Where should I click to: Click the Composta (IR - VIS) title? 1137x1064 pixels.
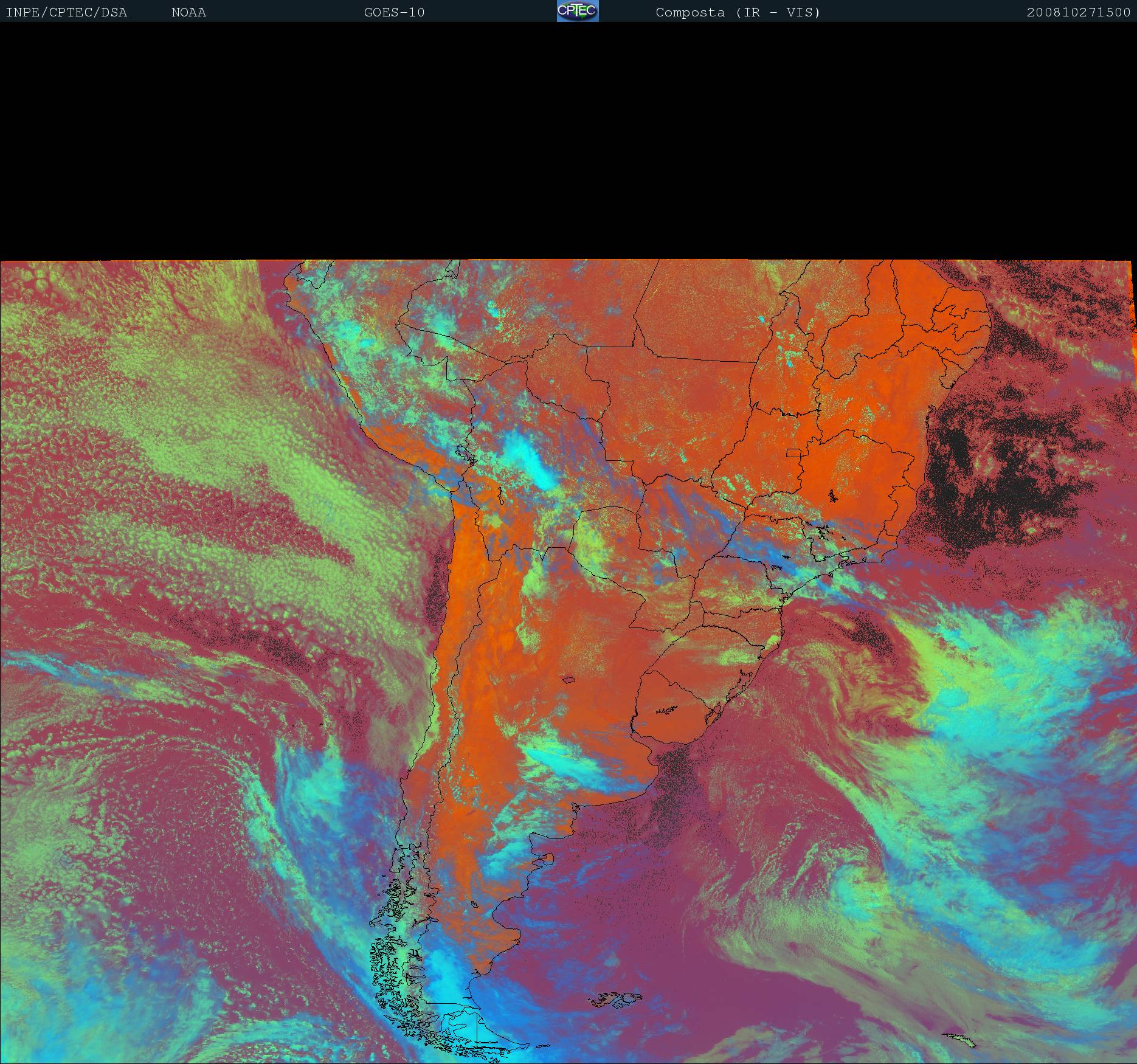(738, 12)
